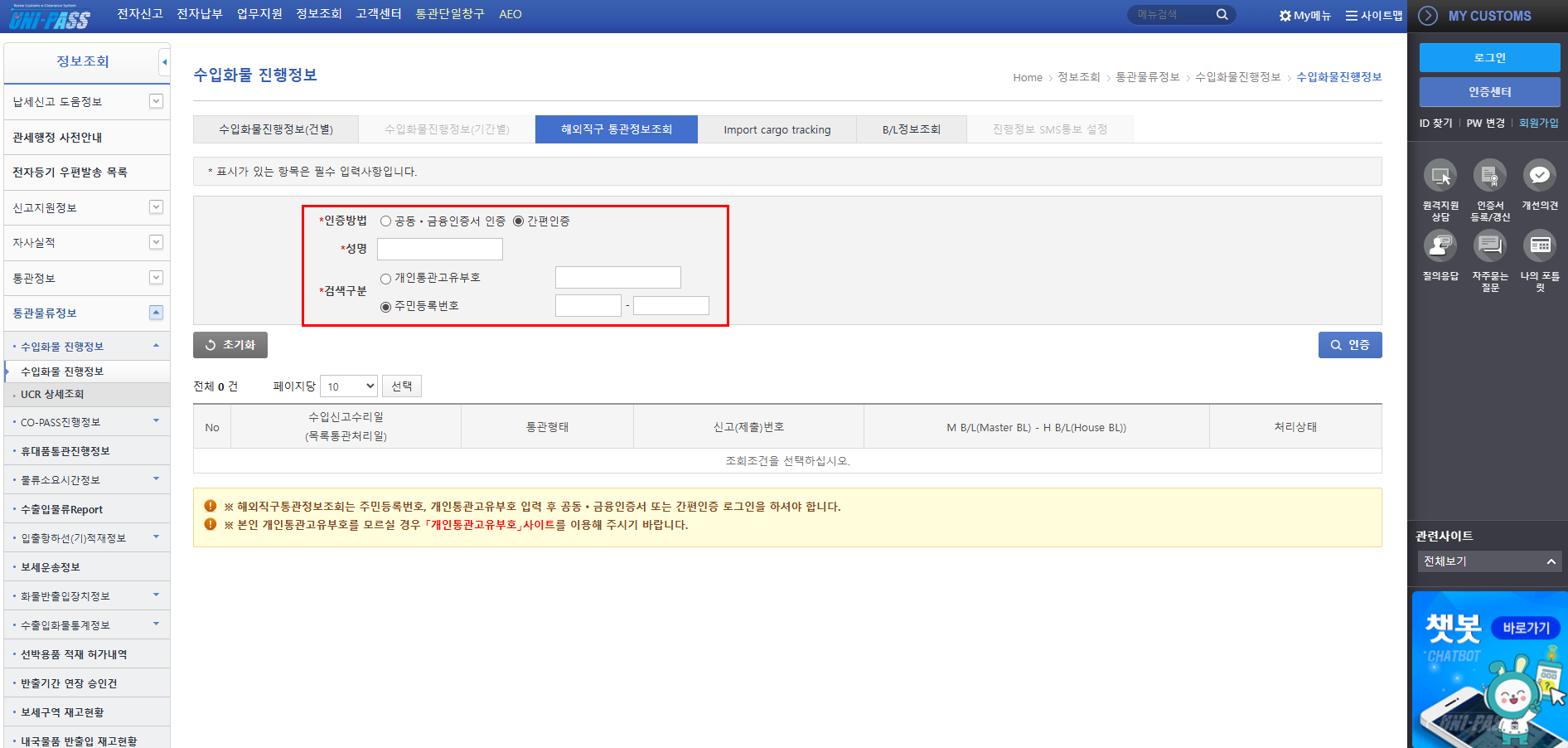Open AEO top menu
The image size is (1568, 748).
pos(511,14)
